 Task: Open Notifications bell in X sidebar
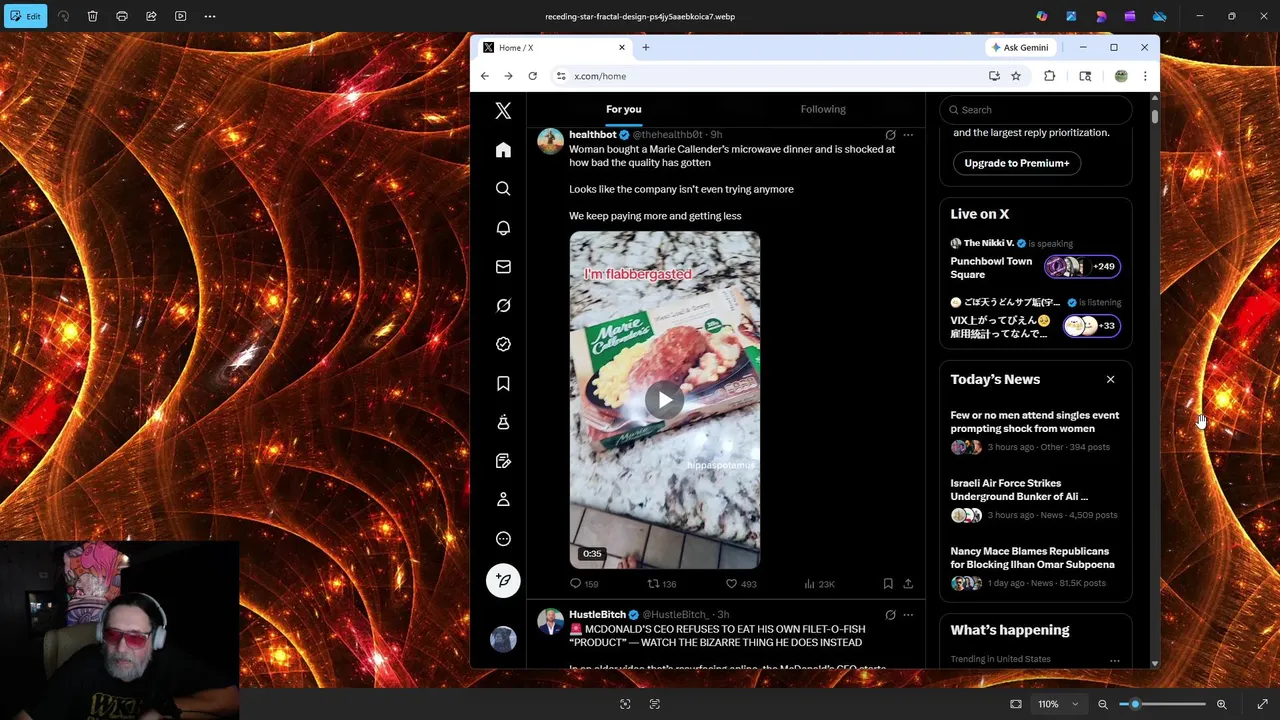pos(503,228)
